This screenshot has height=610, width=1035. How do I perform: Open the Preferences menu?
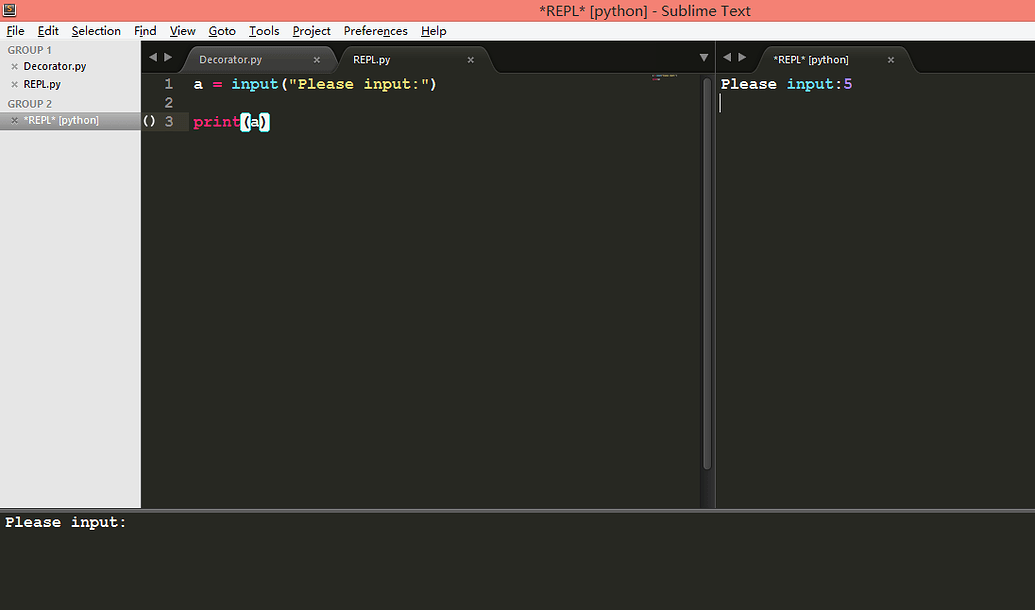coord(375,30)
